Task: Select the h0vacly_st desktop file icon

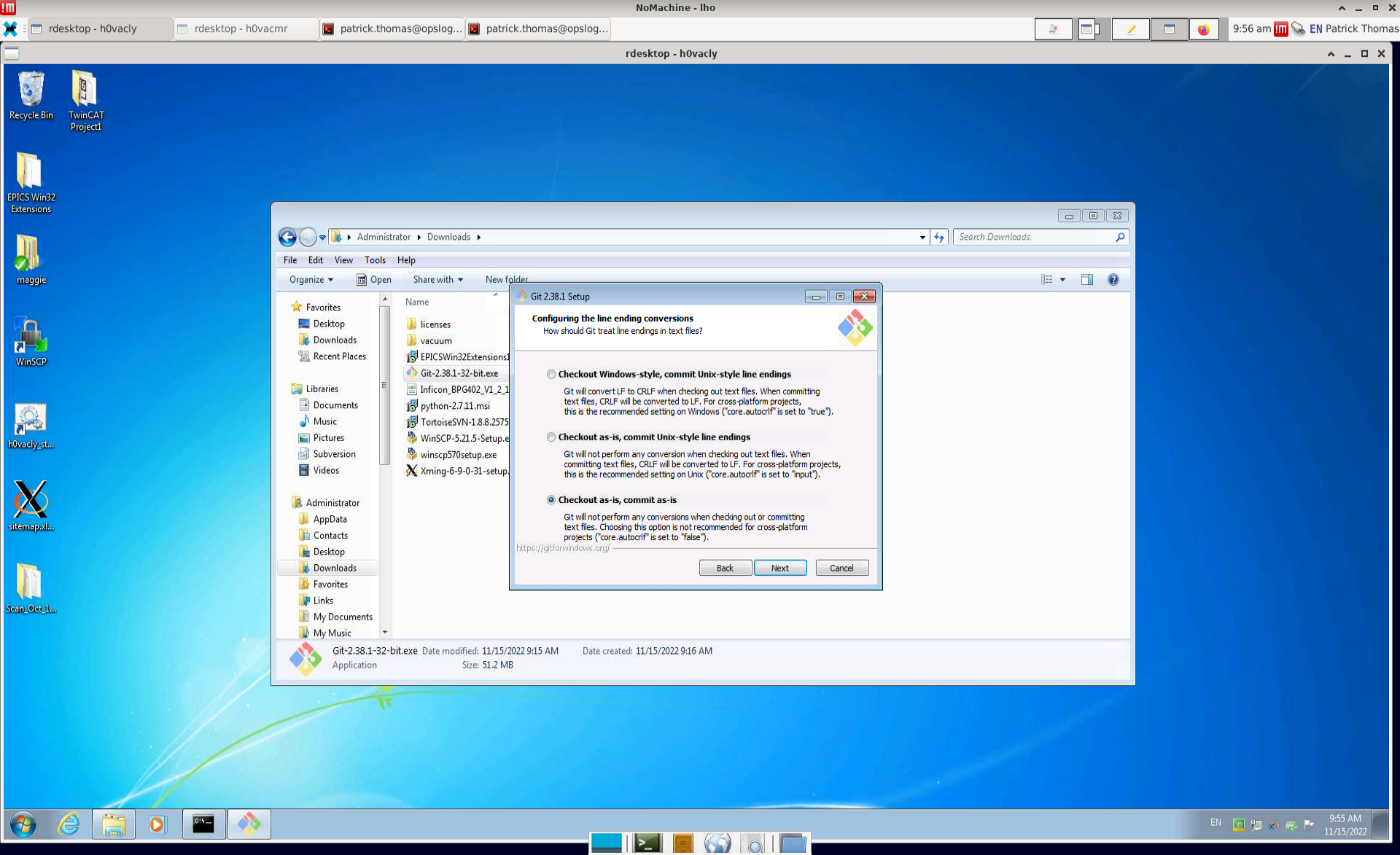Action: coord(31,425)
